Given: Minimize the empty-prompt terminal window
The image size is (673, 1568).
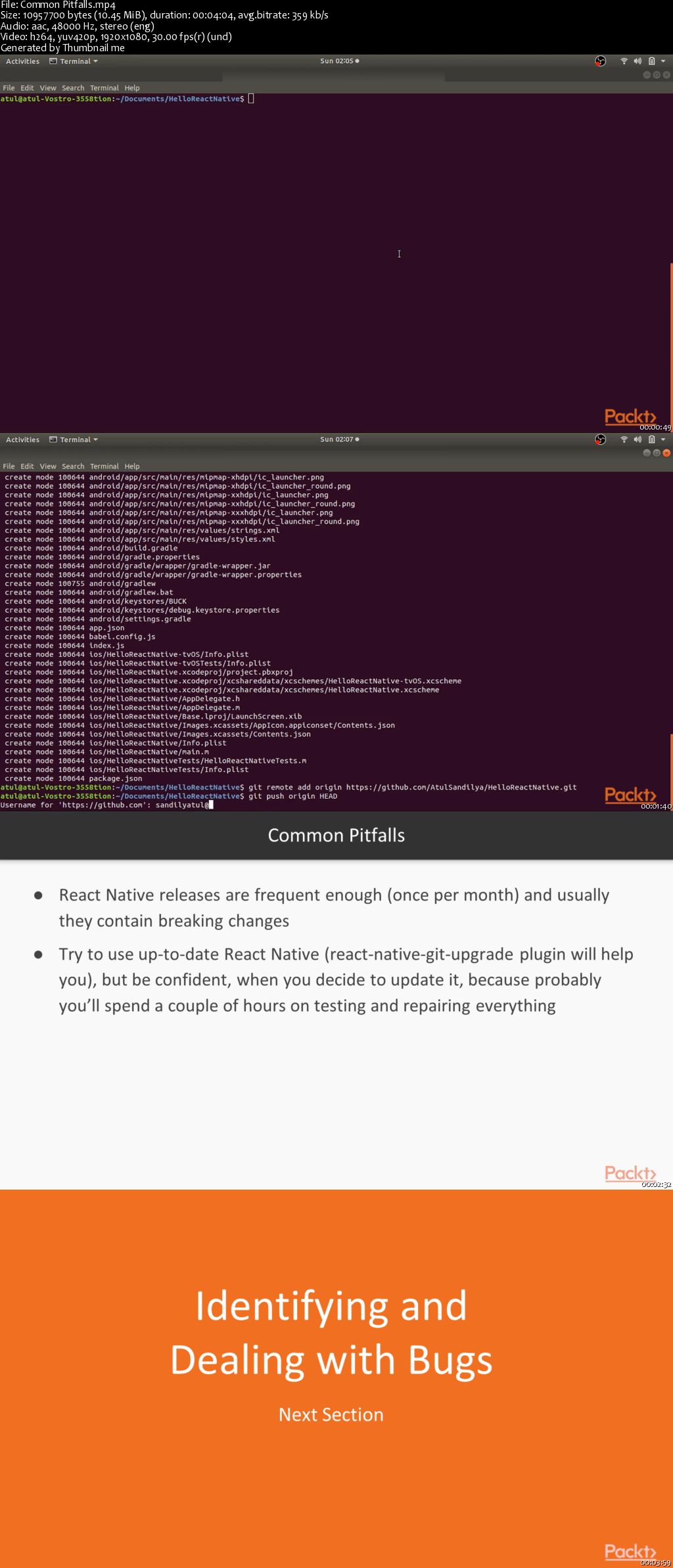Looking at the screenshot, I should (x=647, y=75).
